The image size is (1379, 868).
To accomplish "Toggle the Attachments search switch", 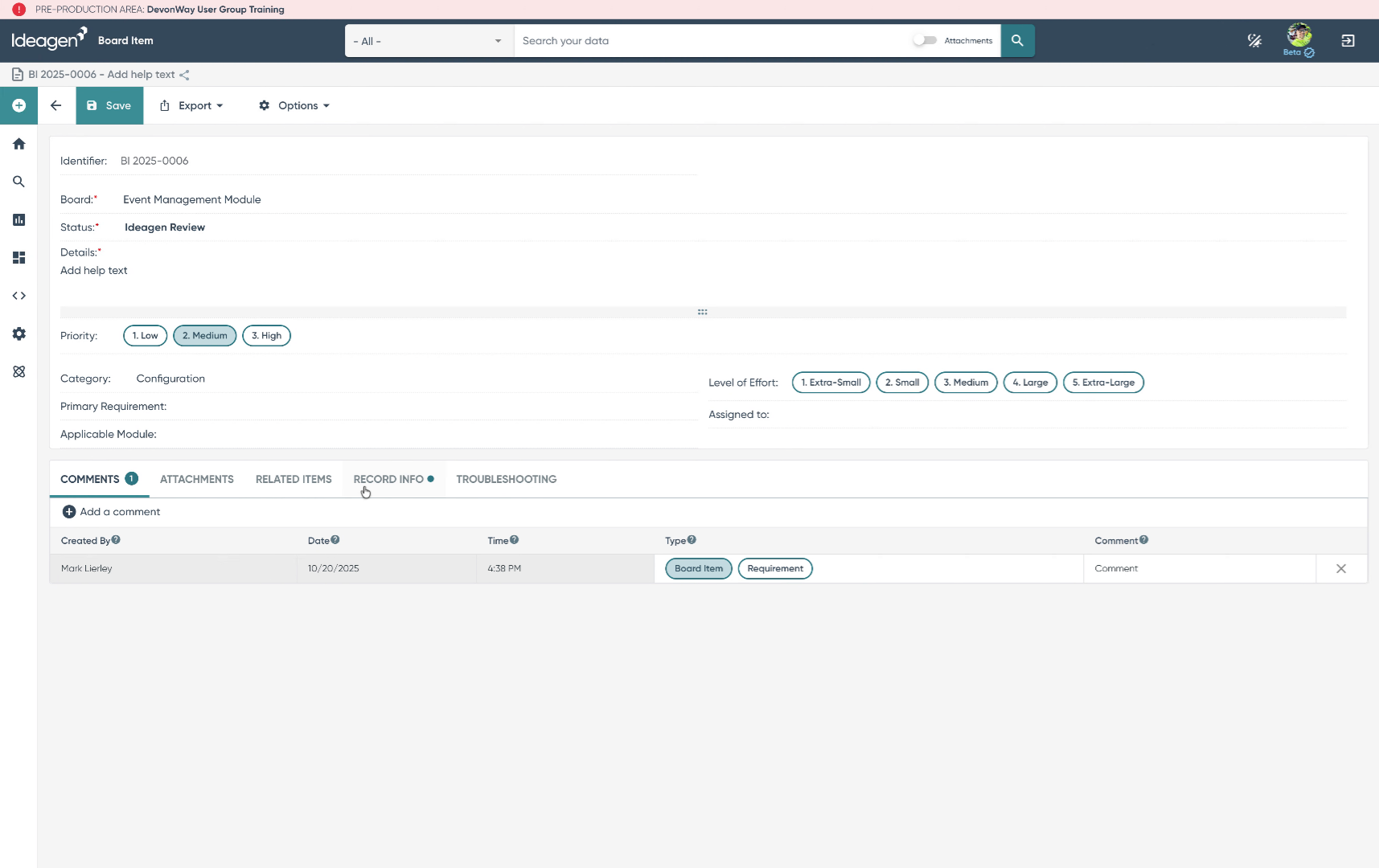I will 925,40.
